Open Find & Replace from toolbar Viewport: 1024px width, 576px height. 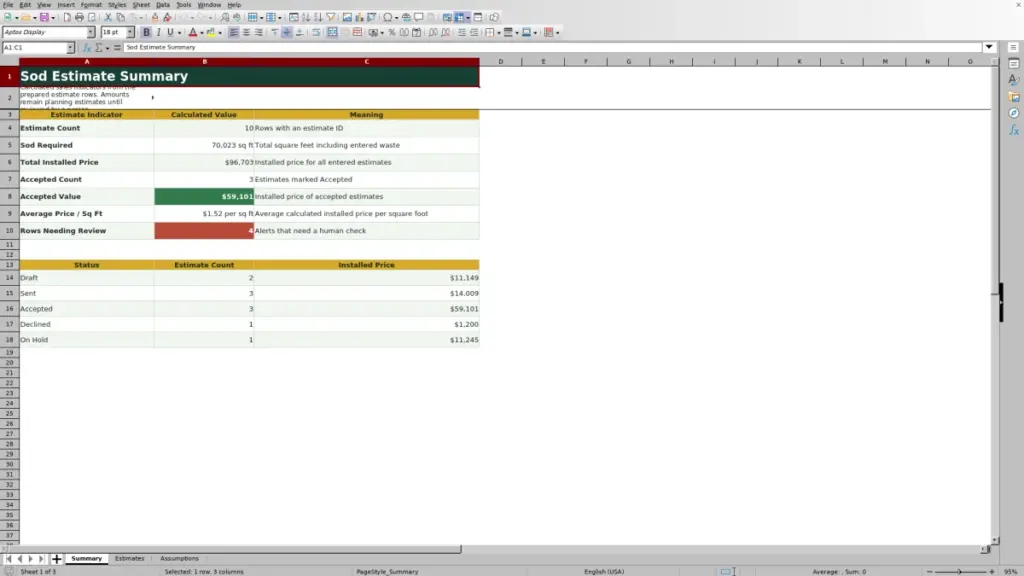pyautogui.click(x=225, y=17)
